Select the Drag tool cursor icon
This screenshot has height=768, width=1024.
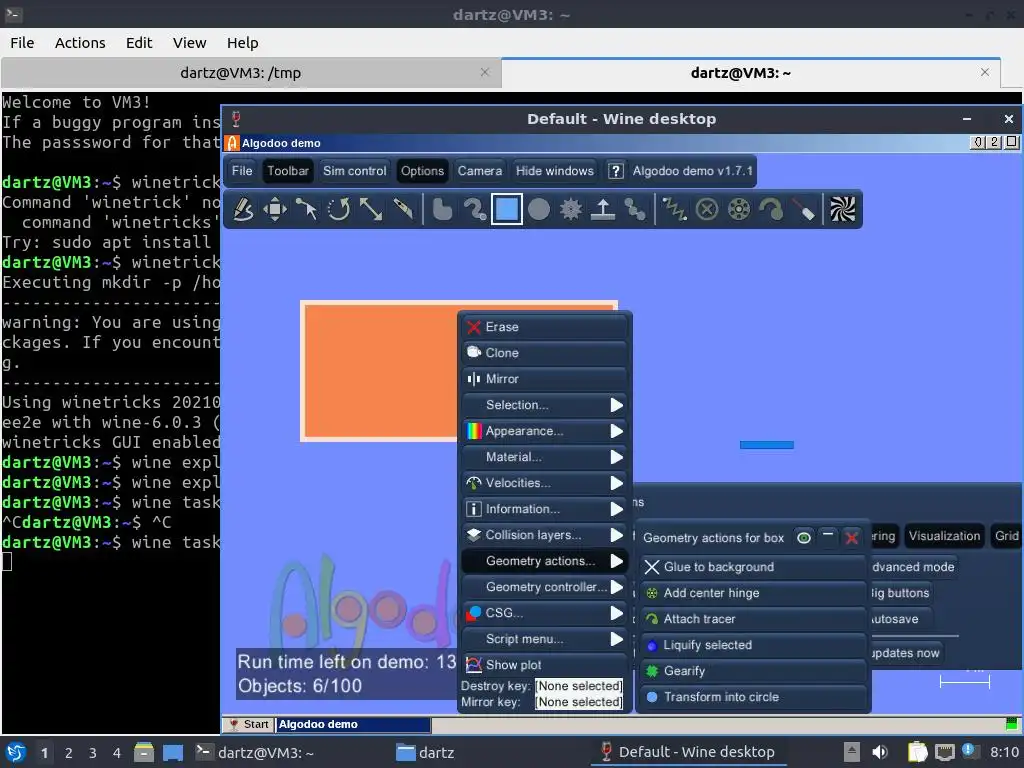click(x=306, y=210)
